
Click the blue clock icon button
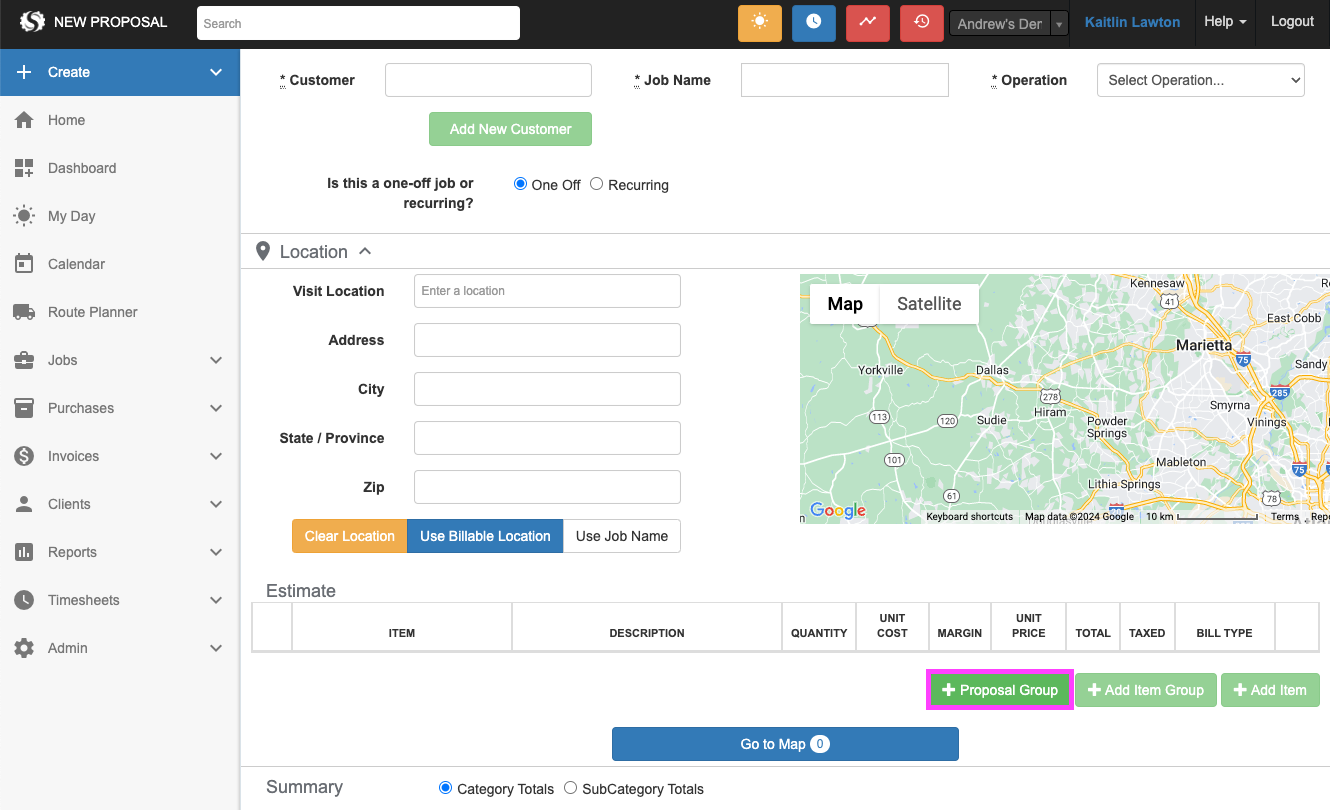[814, 22]
